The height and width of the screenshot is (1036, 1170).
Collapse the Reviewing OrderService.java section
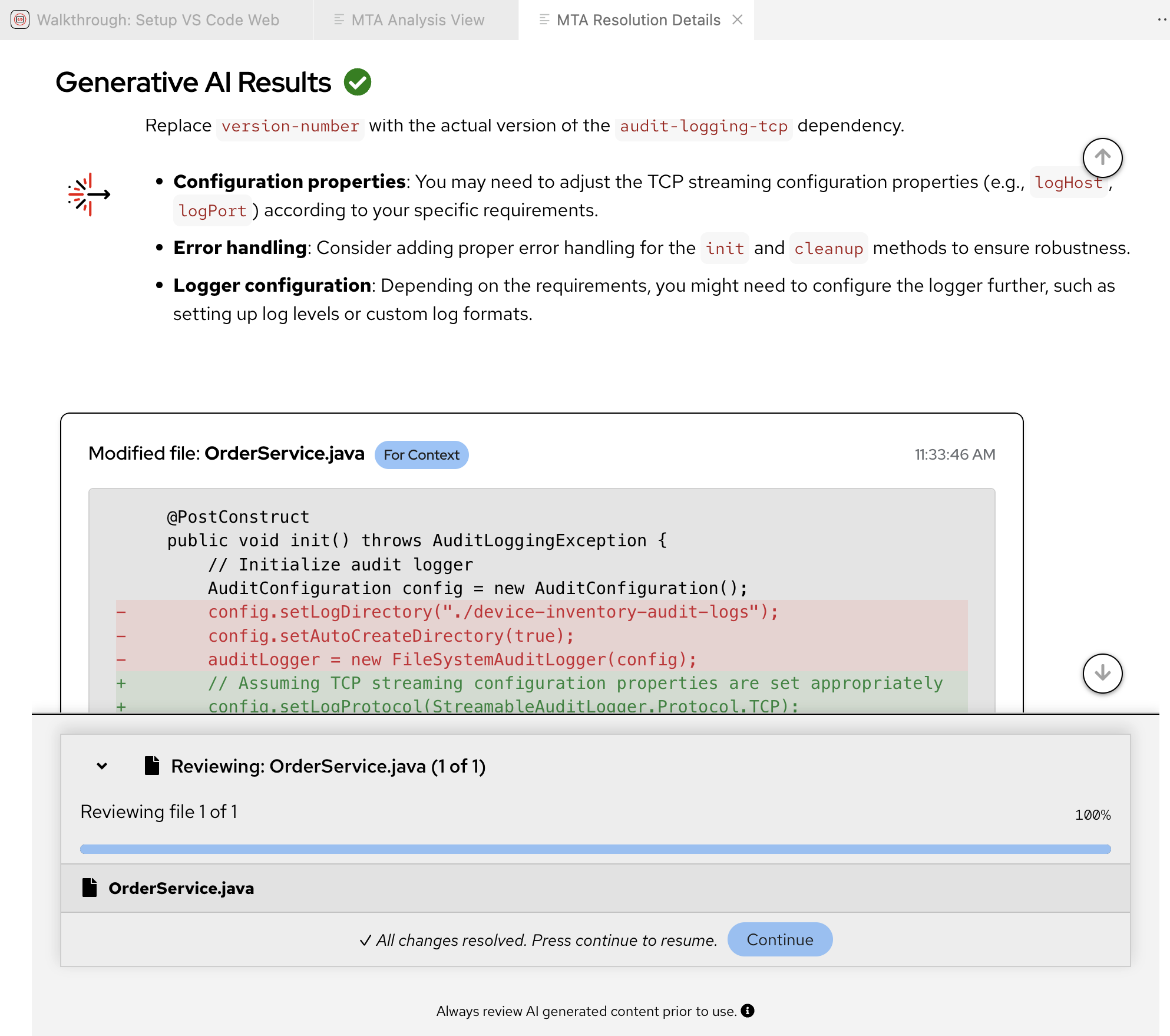pyautogui.click(x=102, y=766)
